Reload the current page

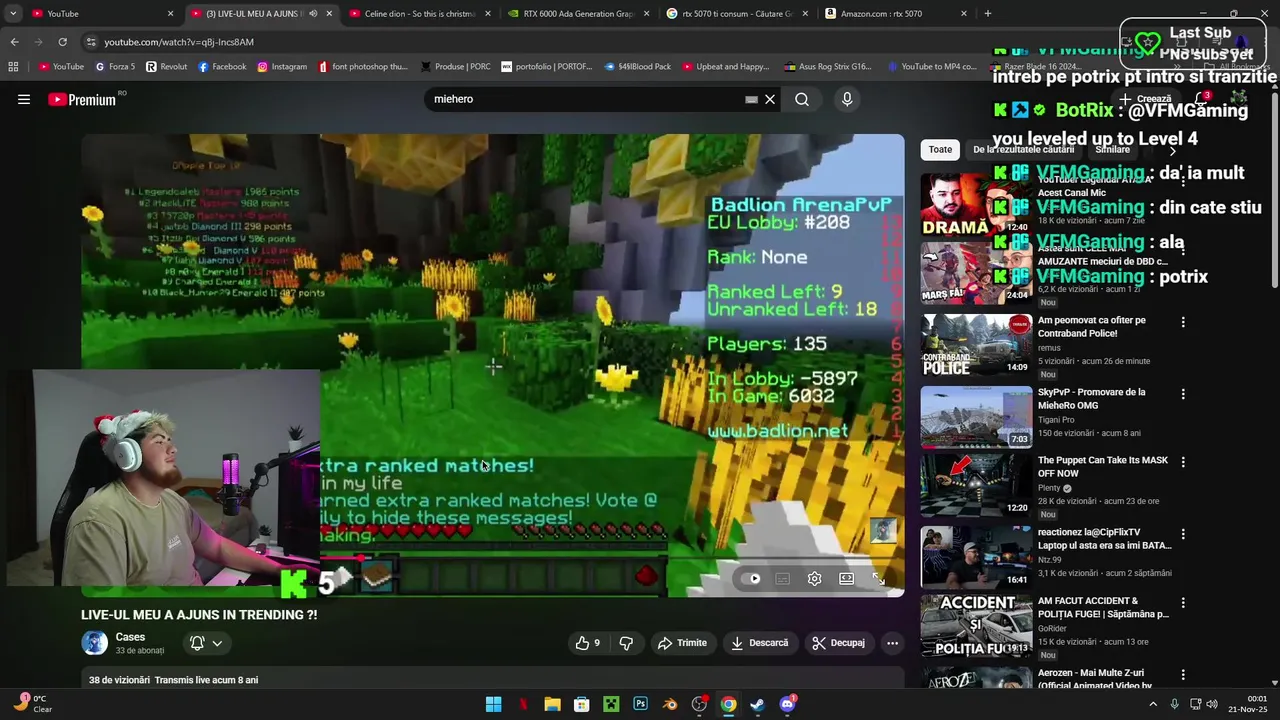tap(62, 42)
